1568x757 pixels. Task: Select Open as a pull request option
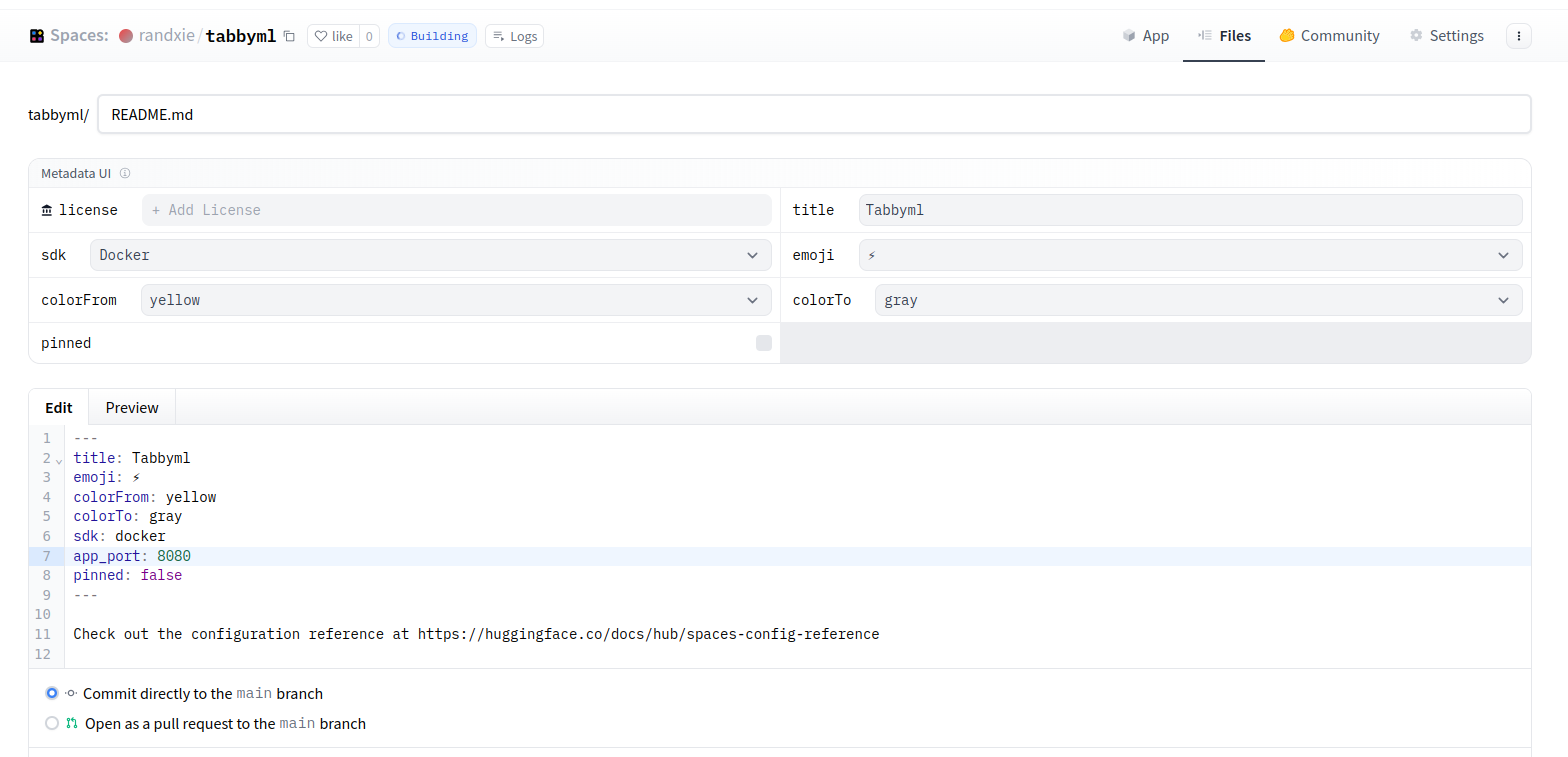(x=52, y=723)
